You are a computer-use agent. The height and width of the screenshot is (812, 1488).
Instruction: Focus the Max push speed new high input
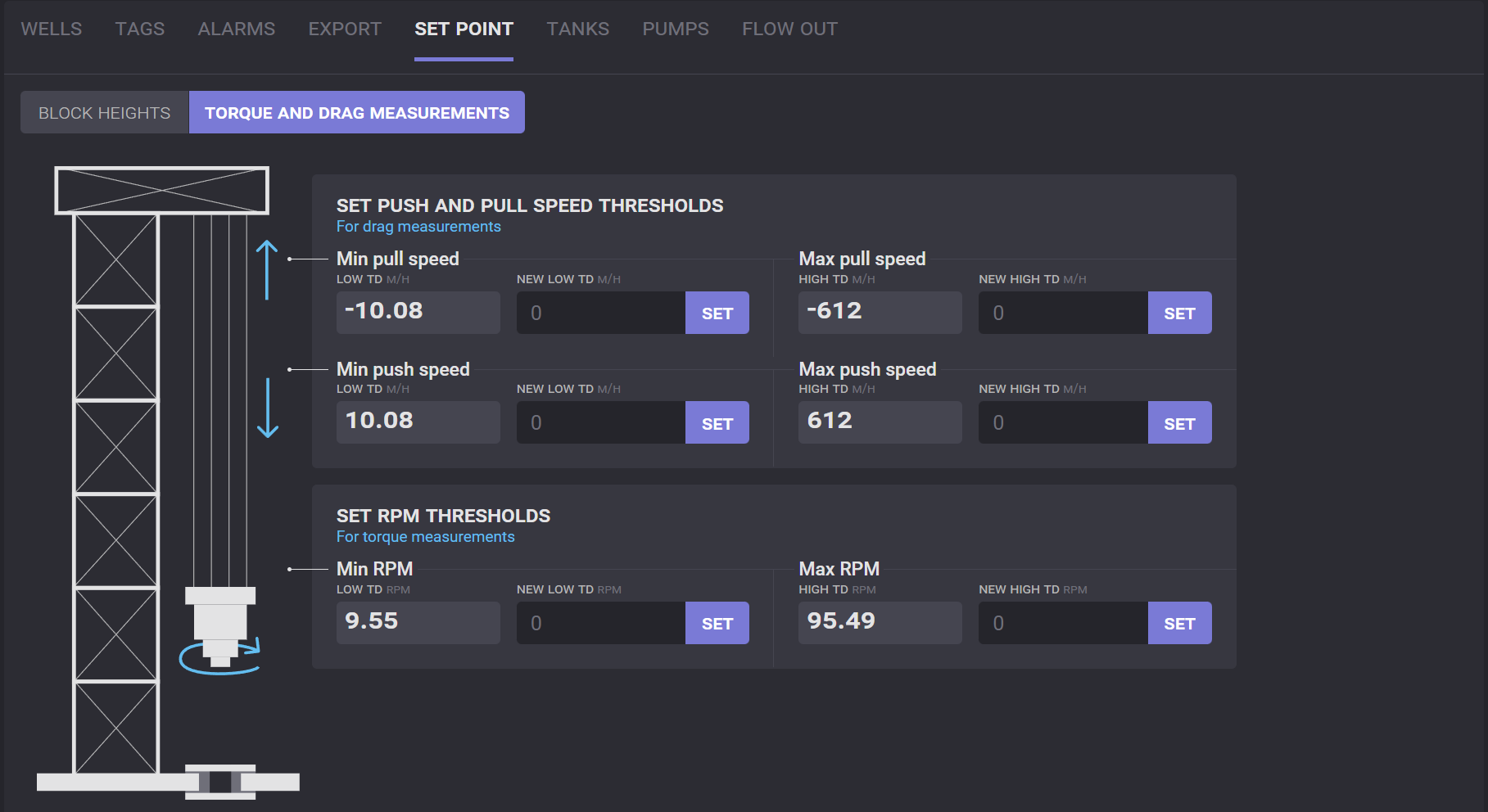point(1063,423)
